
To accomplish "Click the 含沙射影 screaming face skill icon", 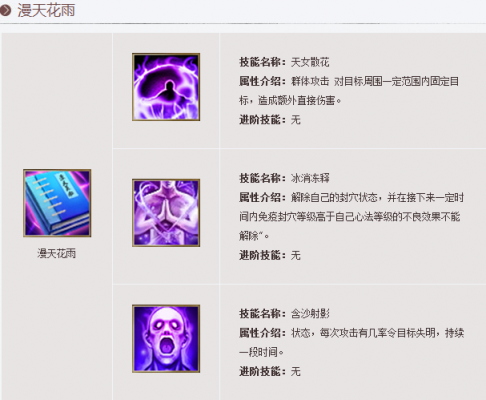I will 166,338.
